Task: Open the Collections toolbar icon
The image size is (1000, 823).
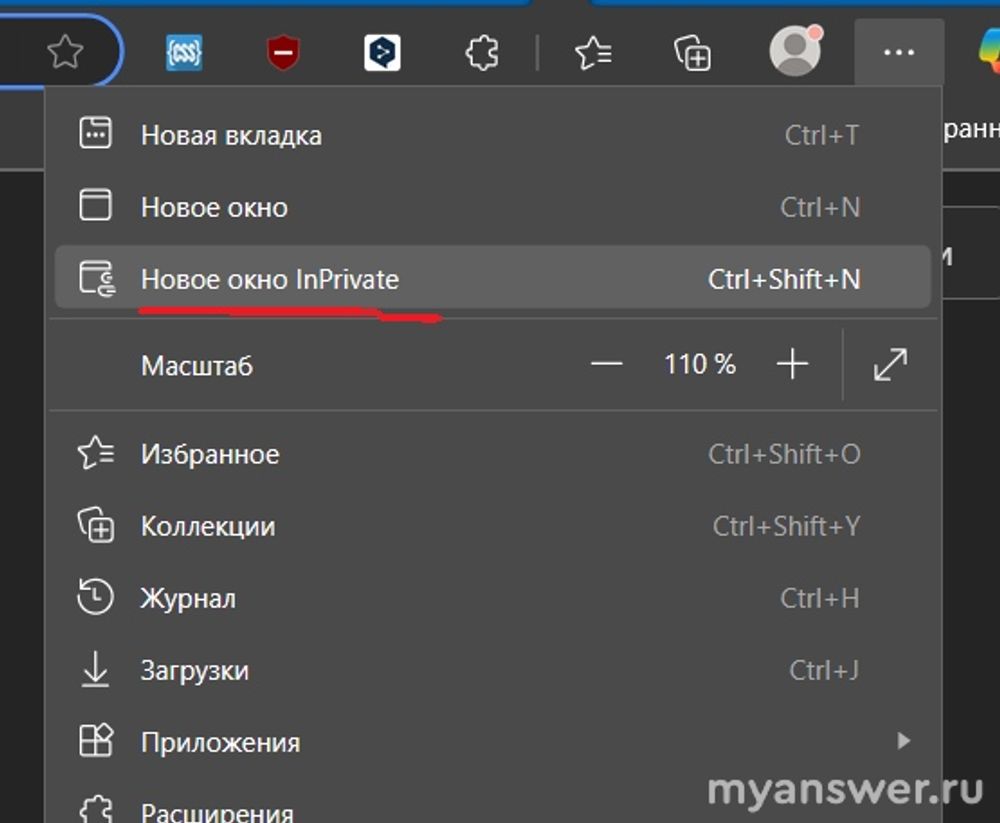Action: click(692, 53)
